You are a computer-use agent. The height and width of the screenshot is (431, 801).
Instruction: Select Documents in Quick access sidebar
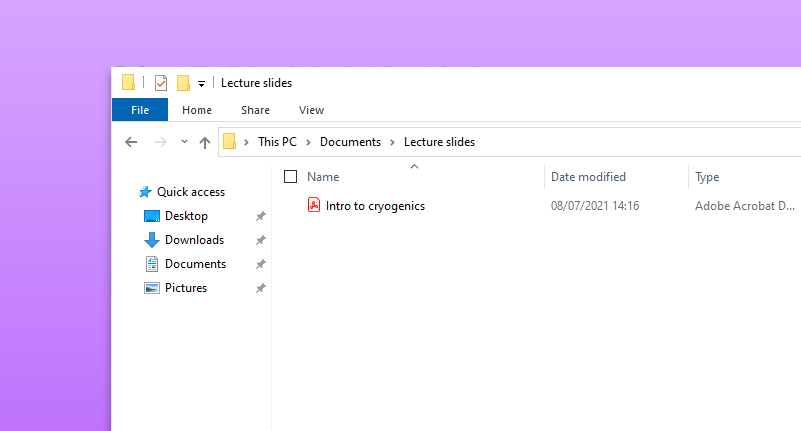(x=195, y=264)
